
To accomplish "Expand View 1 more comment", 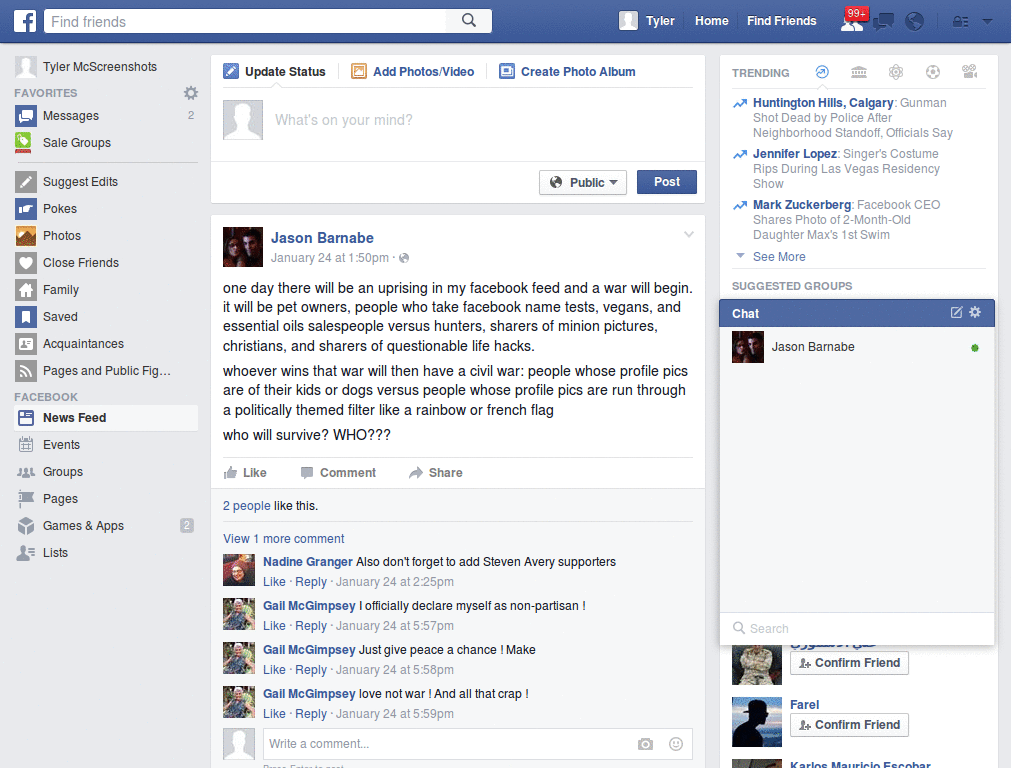I will (x=283, y=539).
